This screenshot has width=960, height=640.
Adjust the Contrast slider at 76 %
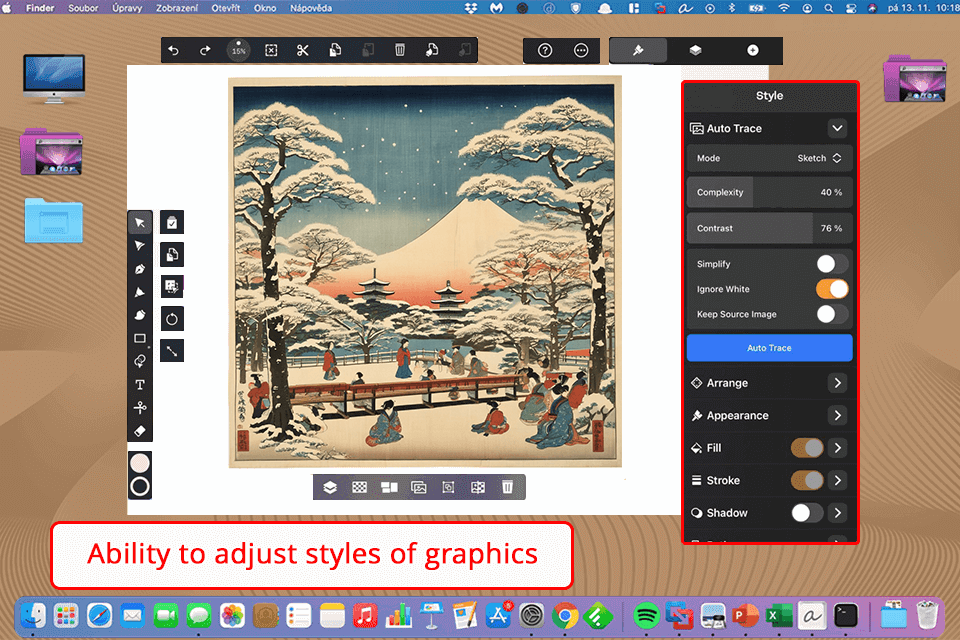click(770, 228)
